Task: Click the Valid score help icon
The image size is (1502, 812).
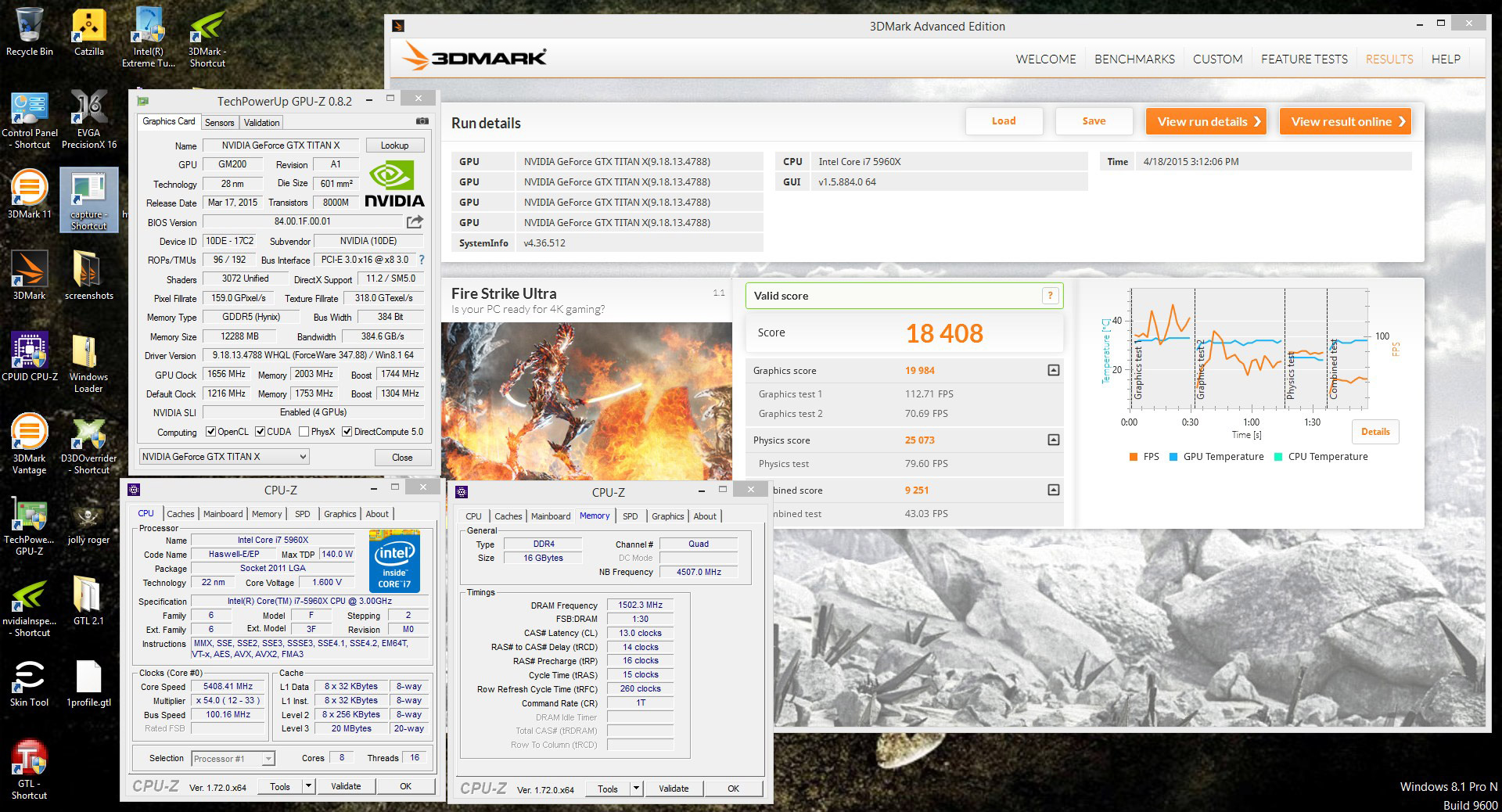Action: (x=1050, y=296)
